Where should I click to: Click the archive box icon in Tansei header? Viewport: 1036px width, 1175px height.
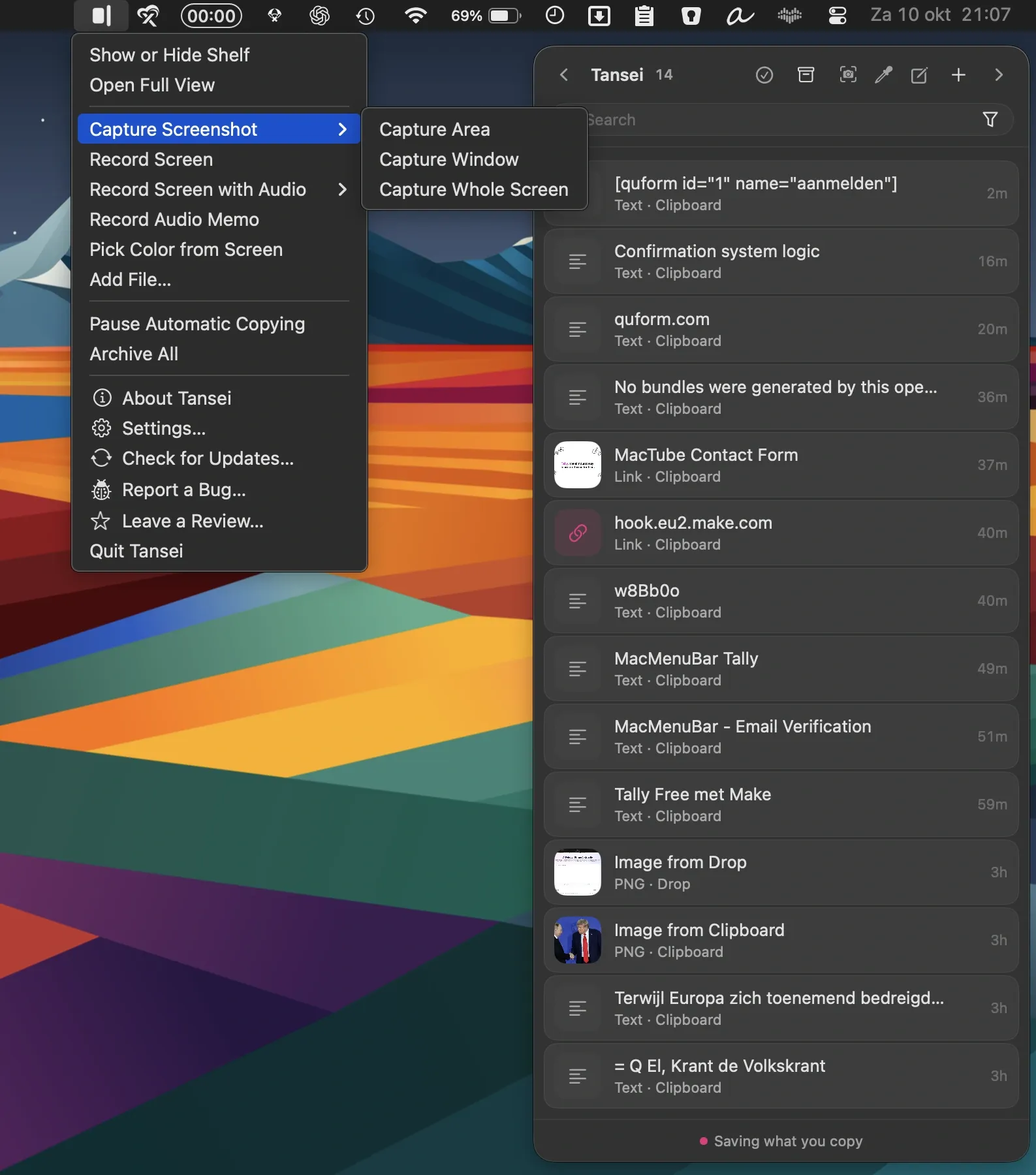tap(806, 75)
